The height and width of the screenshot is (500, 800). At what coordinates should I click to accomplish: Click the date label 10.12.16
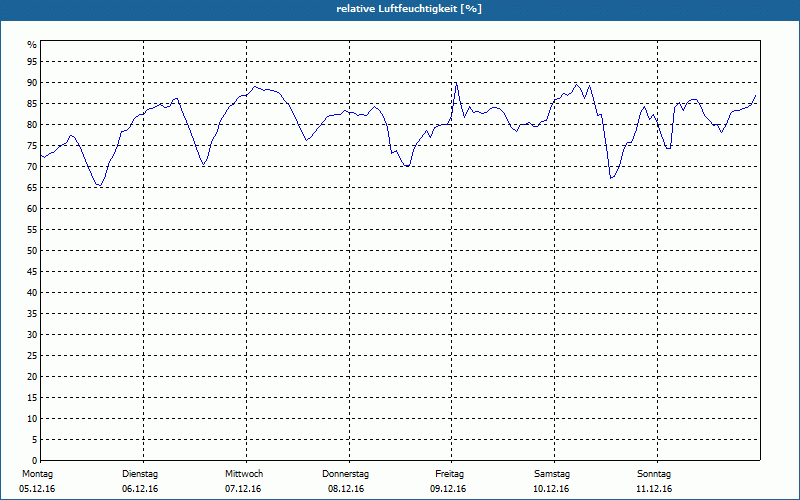(551, 489)
